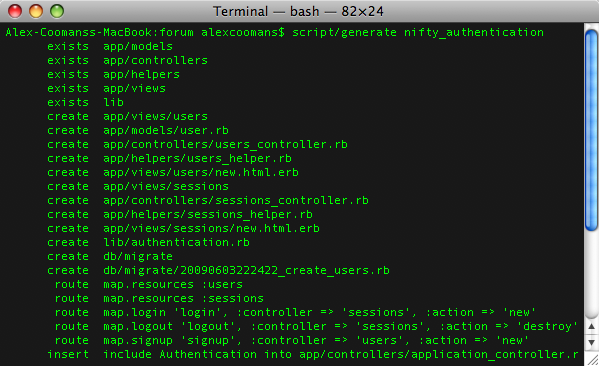Click the map.signup 'signup' route line
This screenshot has width=599, height=366.
pos(291,340)
